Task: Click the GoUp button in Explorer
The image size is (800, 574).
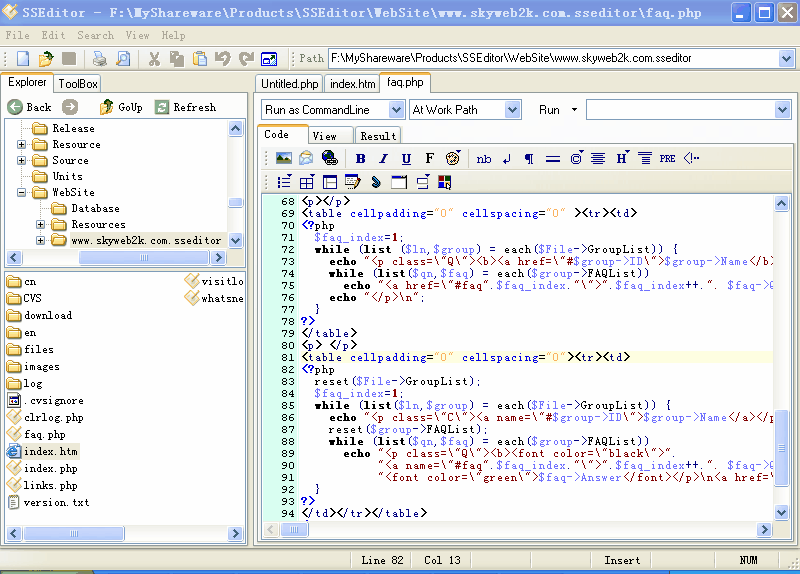Action: (x=121, y=107)
